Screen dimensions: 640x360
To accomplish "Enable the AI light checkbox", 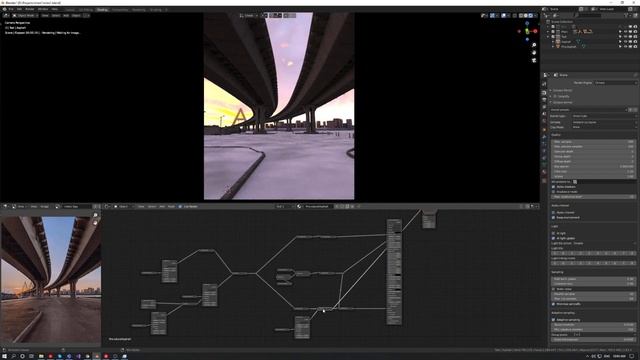I will point(553,233).
